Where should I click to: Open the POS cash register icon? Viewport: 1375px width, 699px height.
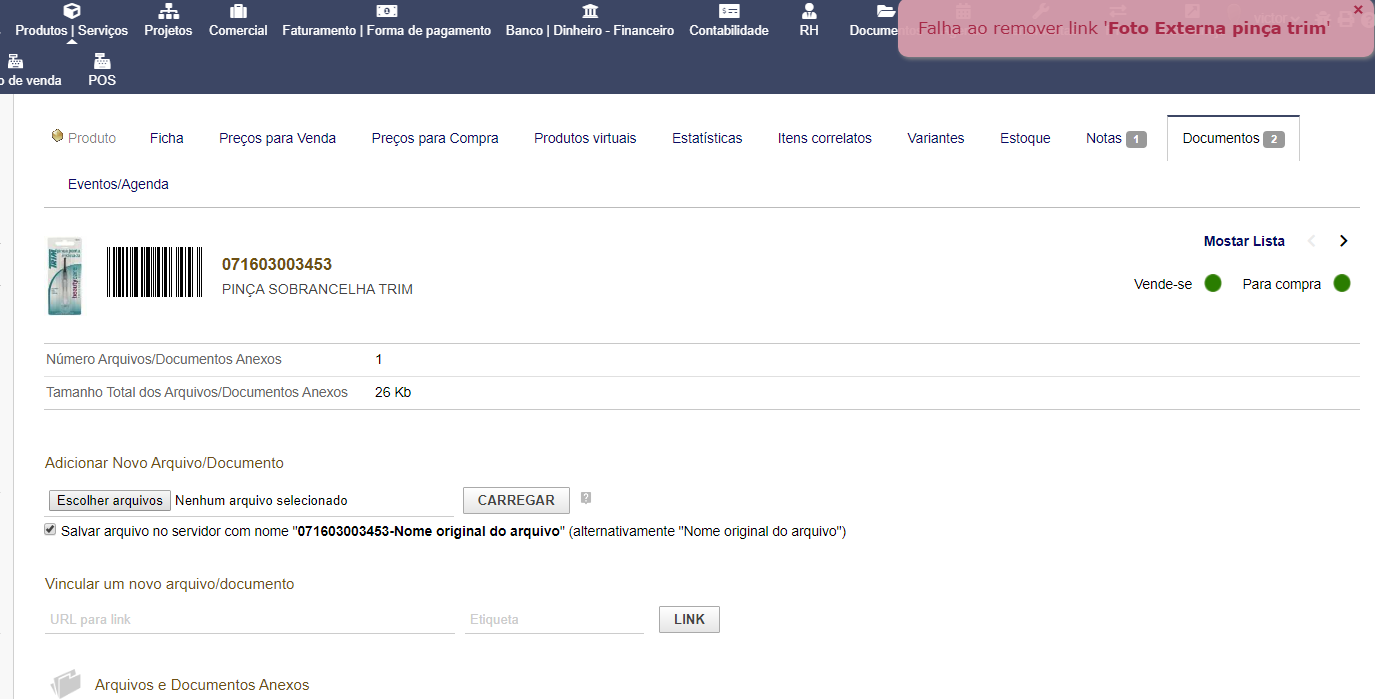coord(102,61)
